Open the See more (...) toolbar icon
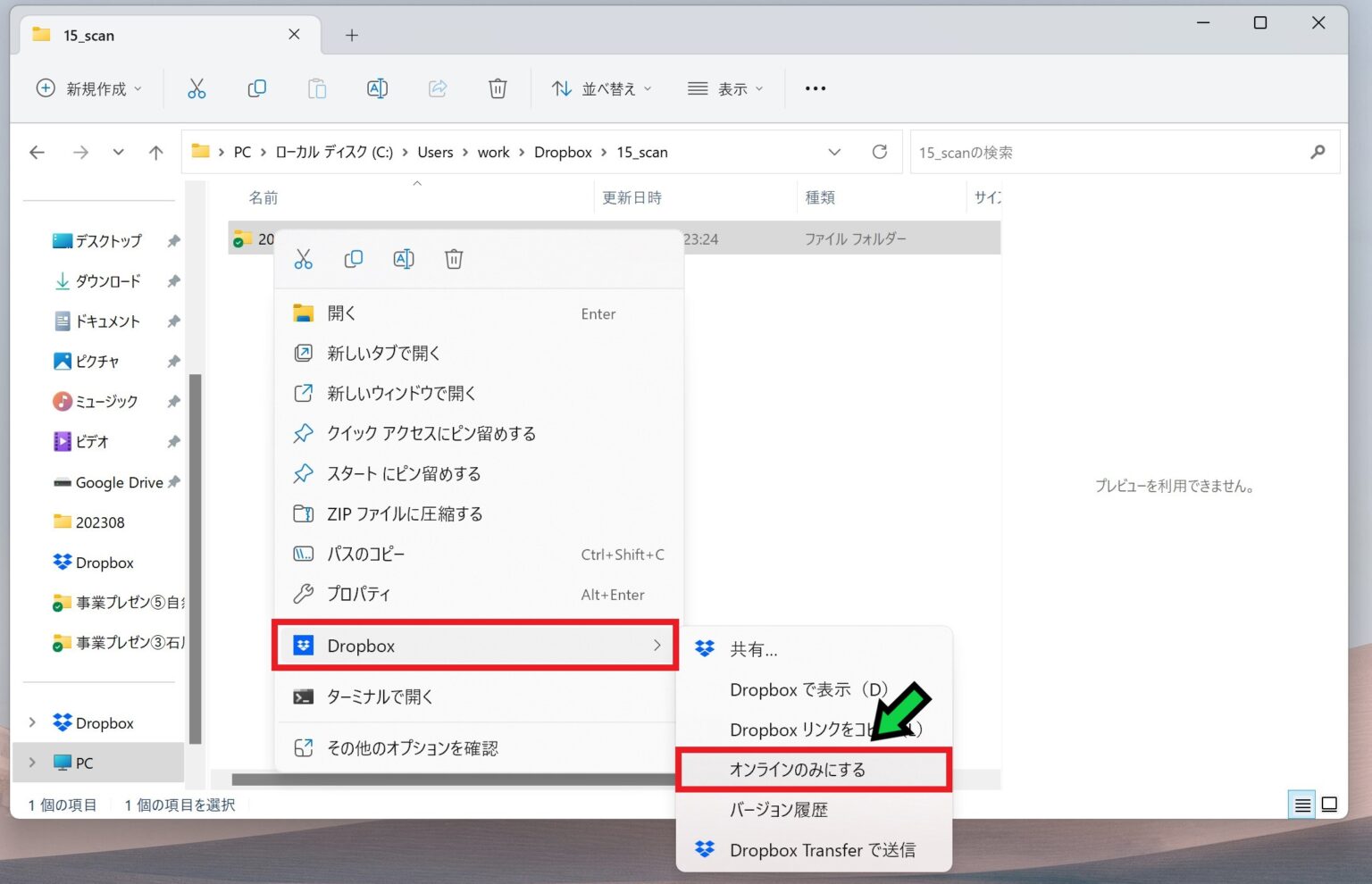This screenshot has width=1372, height=884. pyautogui.click(x=814, y=88)
